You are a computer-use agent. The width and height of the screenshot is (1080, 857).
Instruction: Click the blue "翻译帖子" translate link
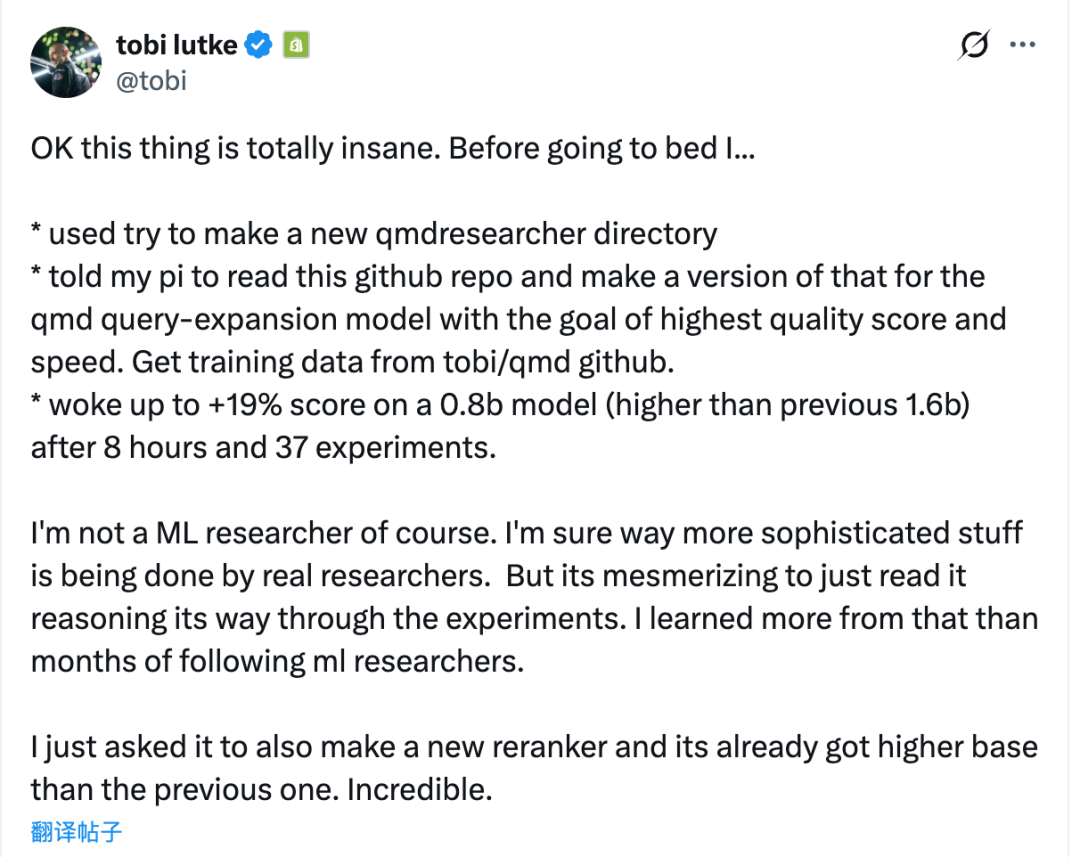pyautogui.click(x=77, y=831)
